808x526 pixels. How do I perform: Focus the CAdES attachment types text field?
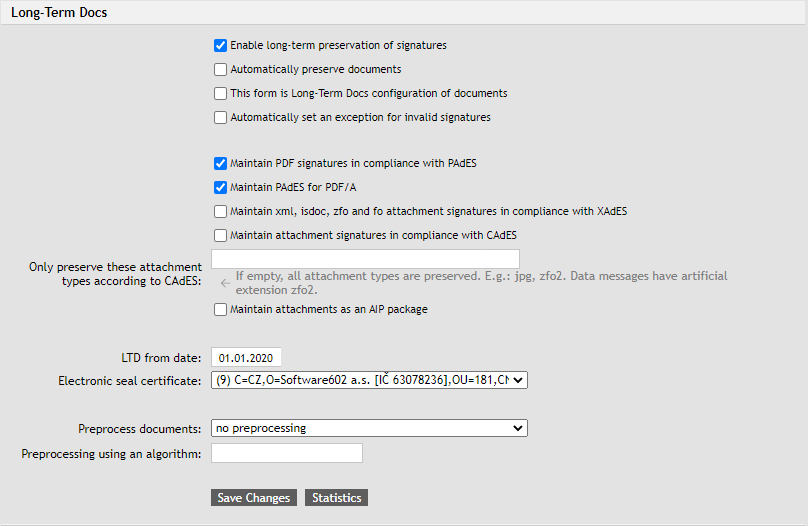click(x=365, y=259)
